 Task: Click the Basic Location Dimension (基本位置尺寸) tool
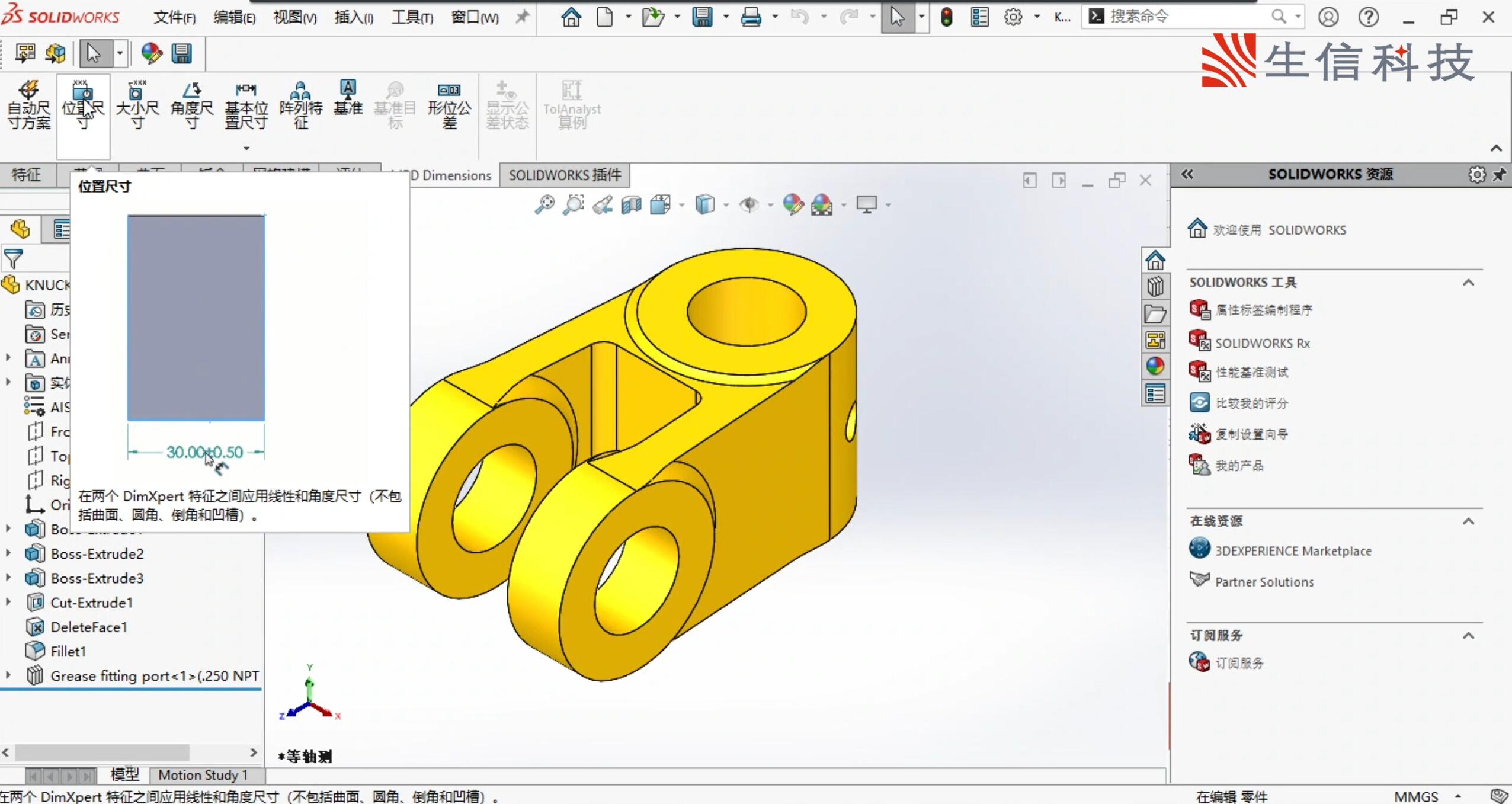(246, 105)
